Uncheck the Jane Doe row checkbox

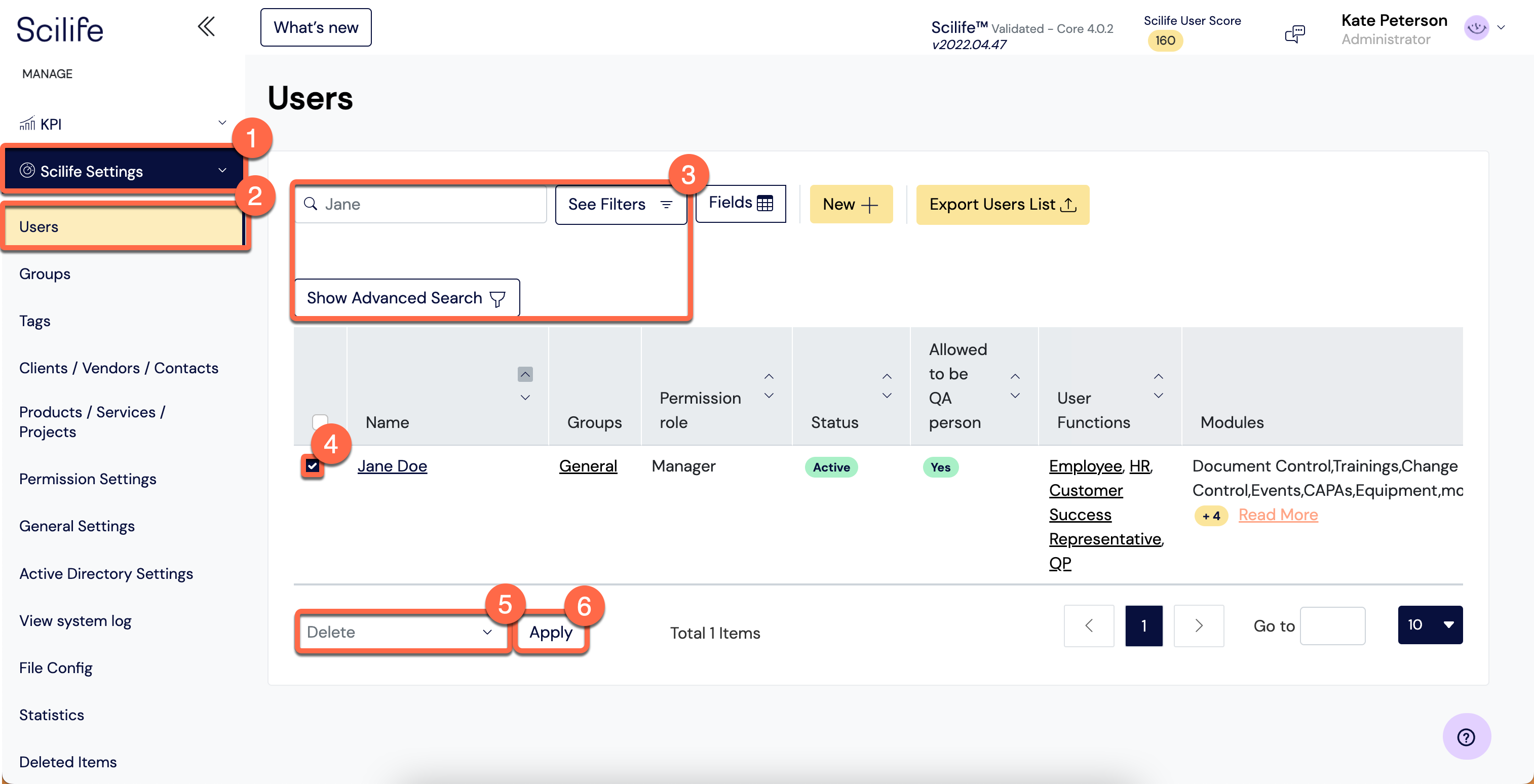pyautogui.click(x=312, y=465)
